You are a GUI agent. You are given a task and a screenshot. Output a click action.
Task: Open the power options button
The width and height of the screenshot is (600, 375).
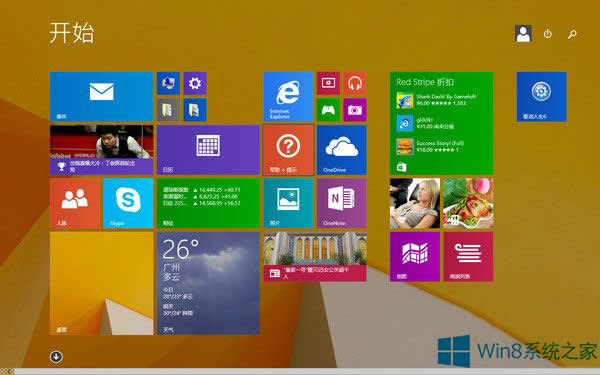pos(548,34)
